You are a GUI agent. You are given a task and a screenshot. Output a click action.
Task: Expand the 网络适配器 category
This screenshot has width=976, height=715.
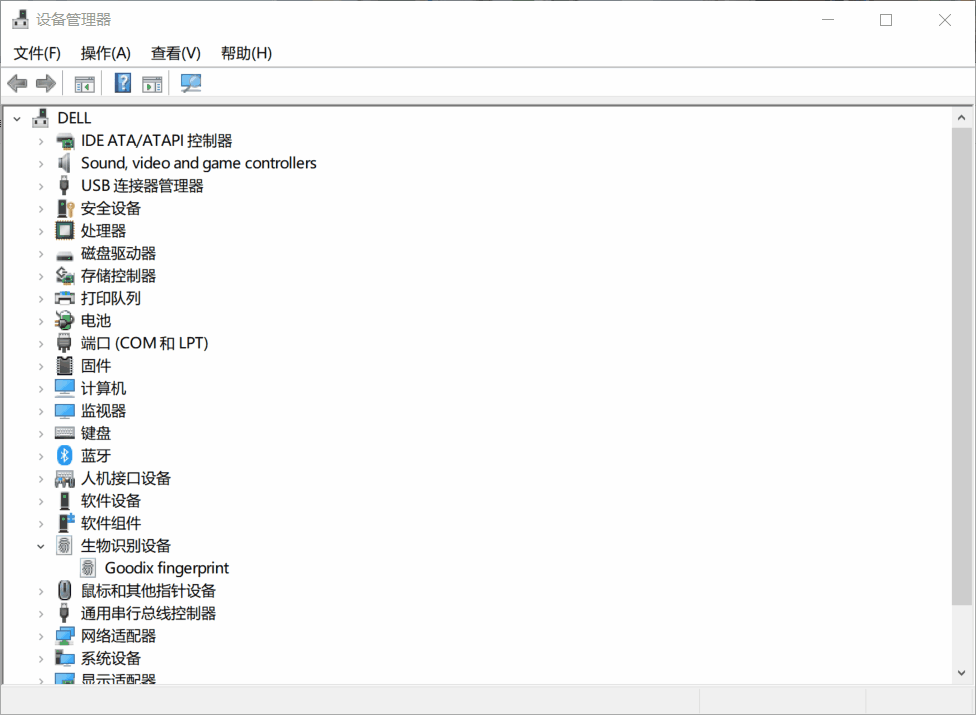click(x=41, y=636)
